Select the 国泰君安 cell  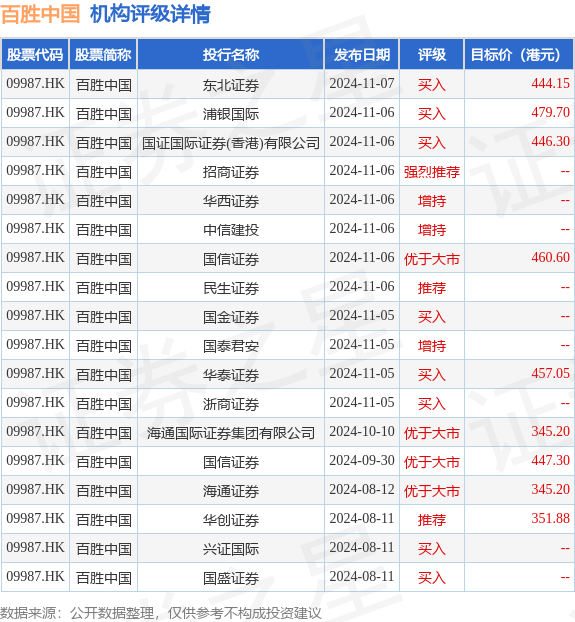pyautogui.click(x=231, y=345)
